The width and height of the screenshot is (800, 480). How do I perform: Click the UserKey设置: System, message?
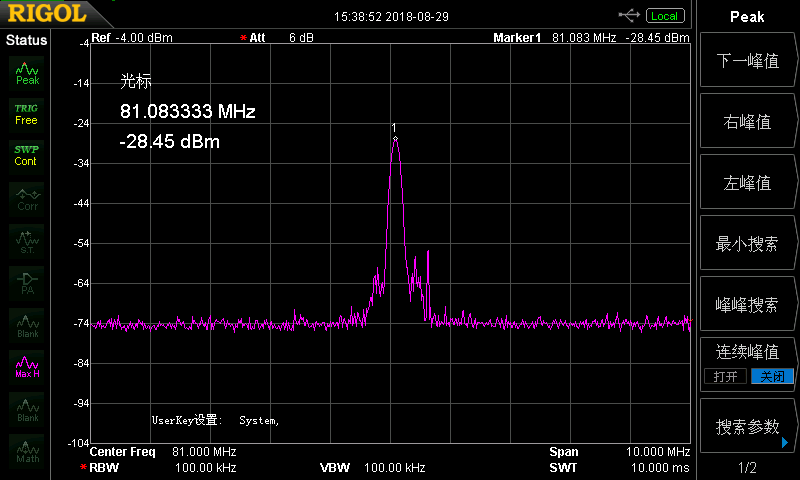click(215, 420)
